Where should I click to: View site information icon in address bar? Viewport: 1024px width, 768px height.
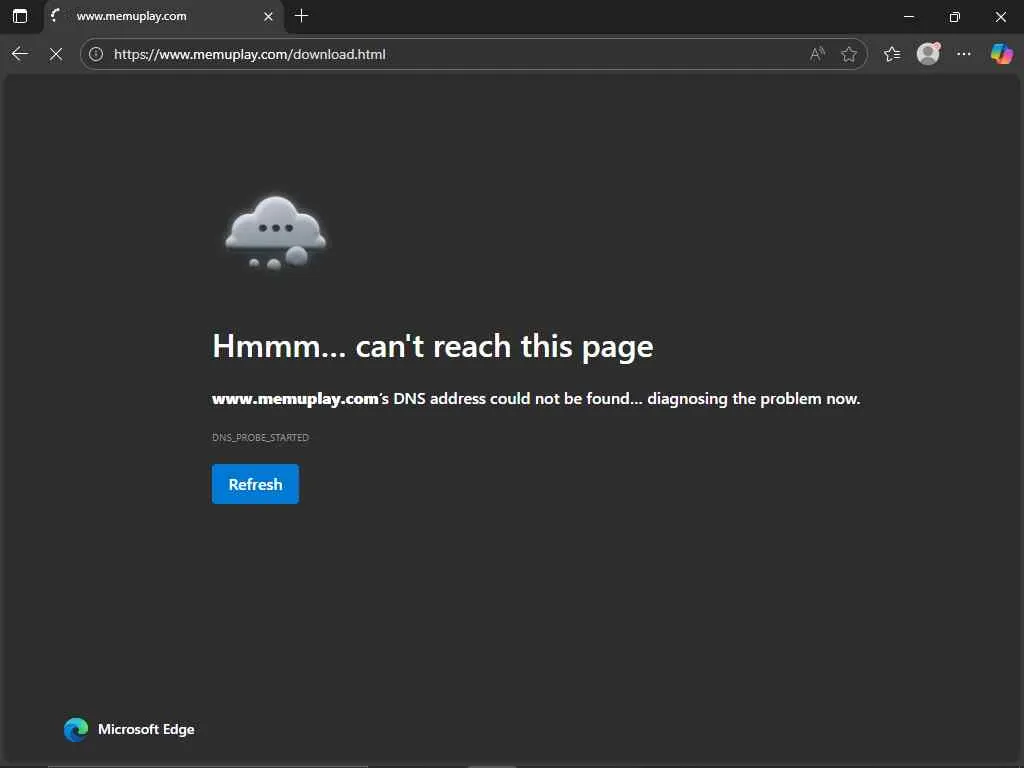click(96, 54)
